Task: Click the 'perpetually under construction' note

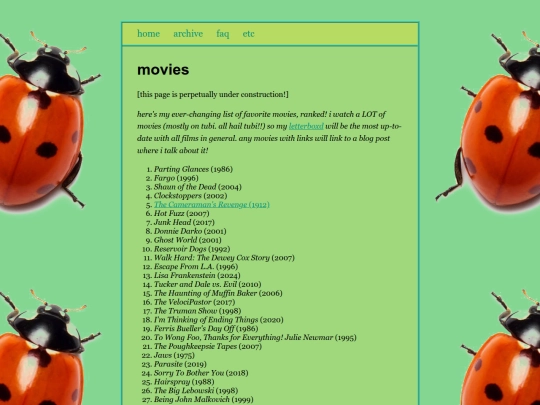Action: tap(212, 94)
